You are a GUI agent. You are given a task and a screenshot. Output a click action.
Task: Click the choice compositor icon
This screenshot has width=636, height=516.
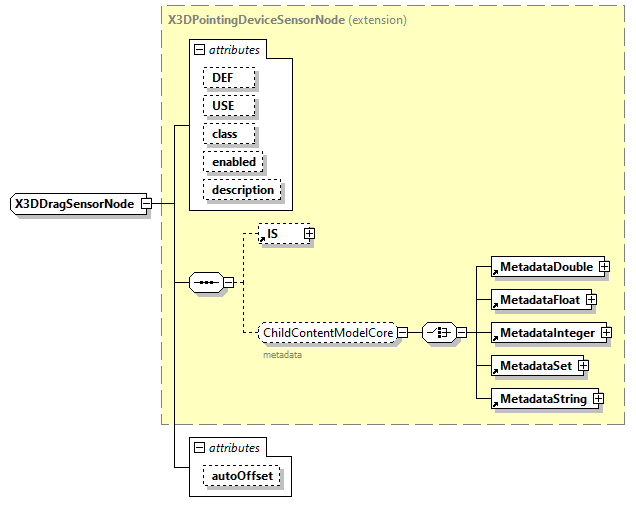[439, 332]
